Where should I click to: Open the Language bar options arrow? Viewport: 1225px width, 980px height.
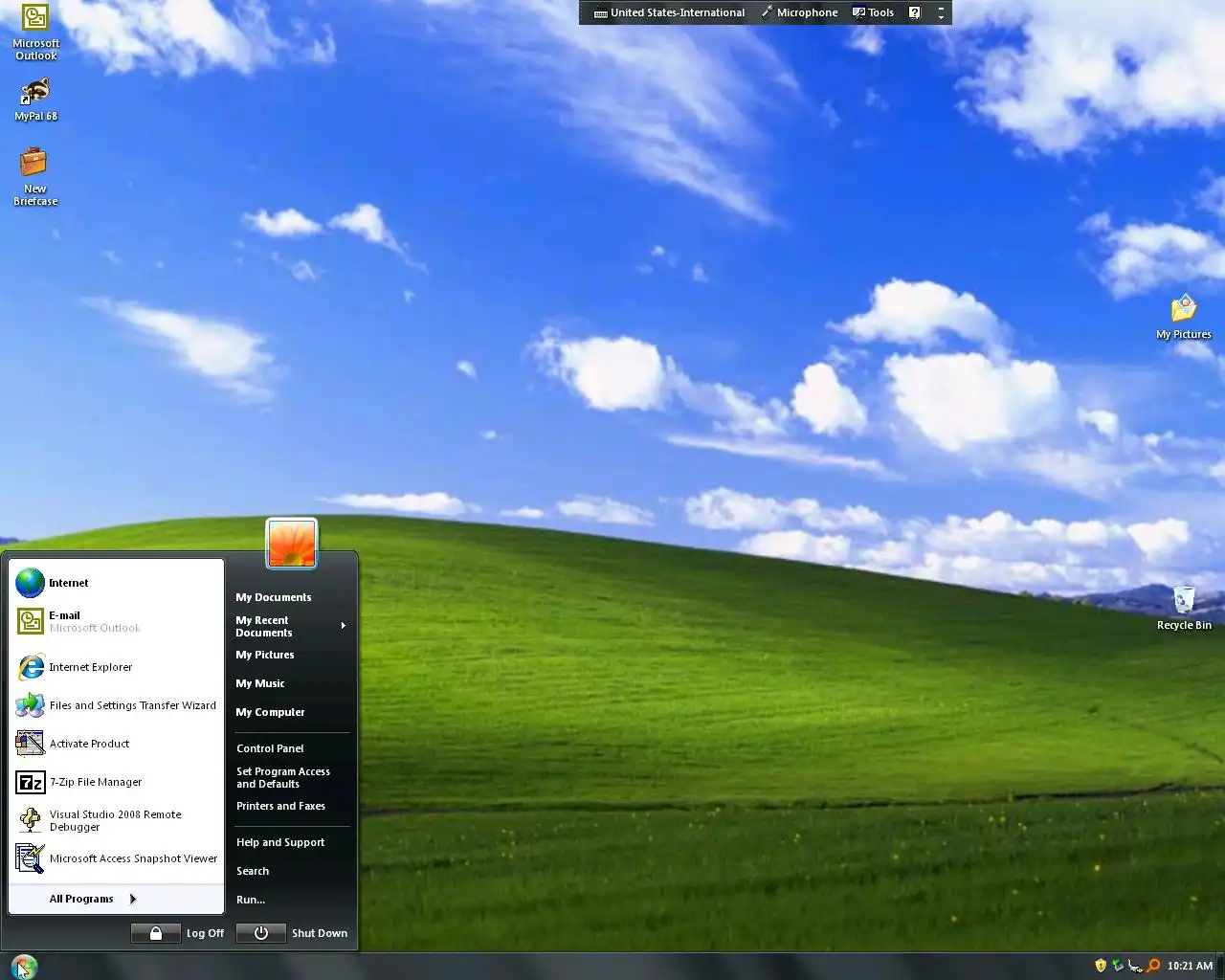click(x=941, y=17)
